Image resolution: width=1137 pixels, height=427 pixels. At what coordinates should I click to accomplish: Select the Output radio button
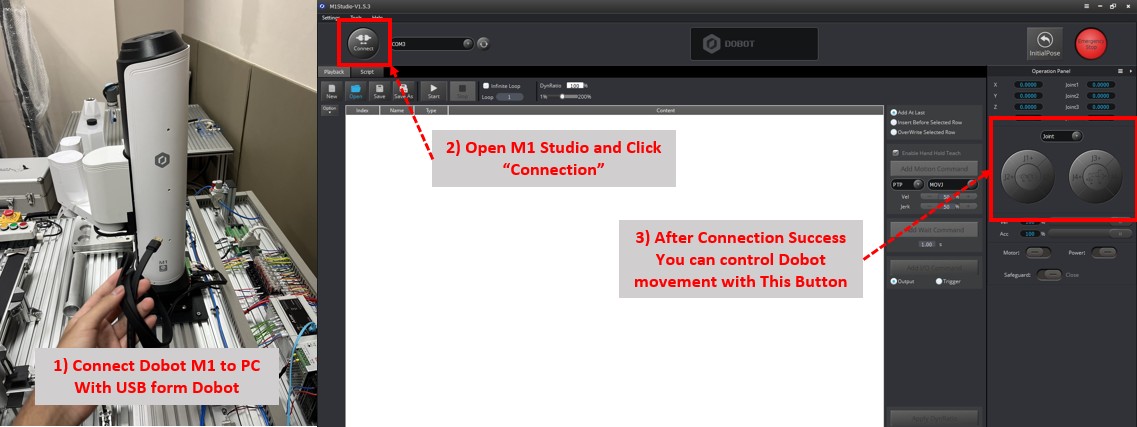pyautogui.click(x=894, y=281)
